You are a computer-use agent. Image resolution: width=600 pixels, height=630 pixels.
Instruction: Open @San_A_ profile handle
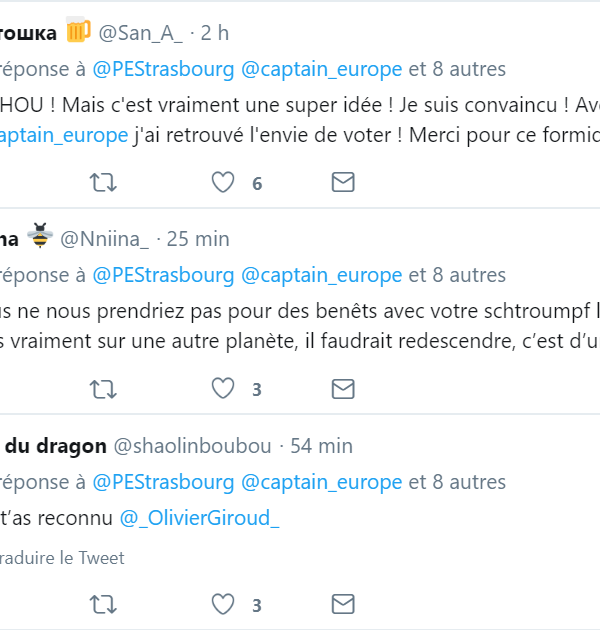click(x=140, y=33)
